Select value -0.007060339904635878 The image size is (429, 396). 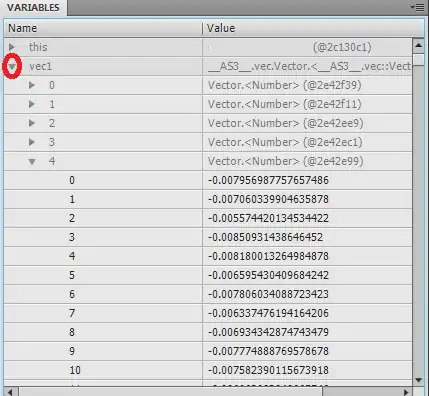(268, 199)
